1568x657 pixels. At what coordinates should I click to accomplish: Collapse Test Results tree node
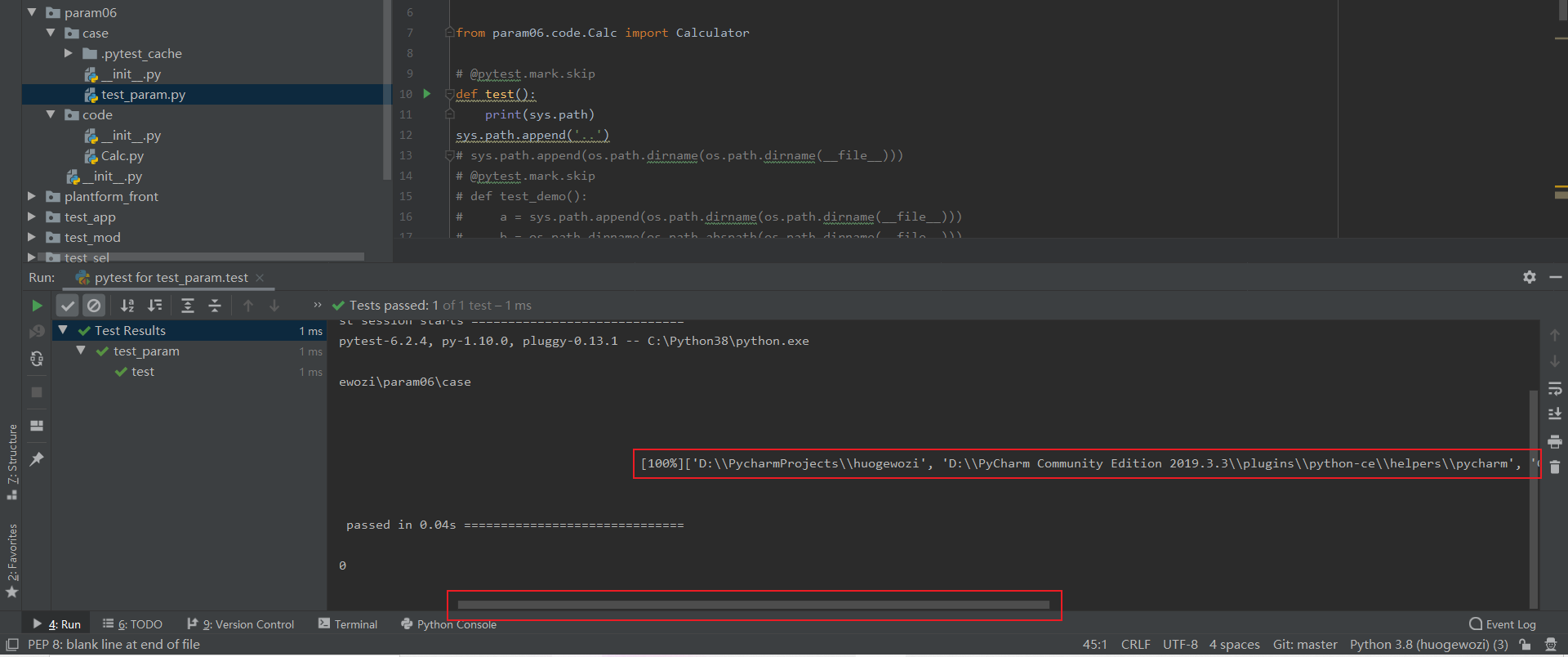(x=63, y=330)
